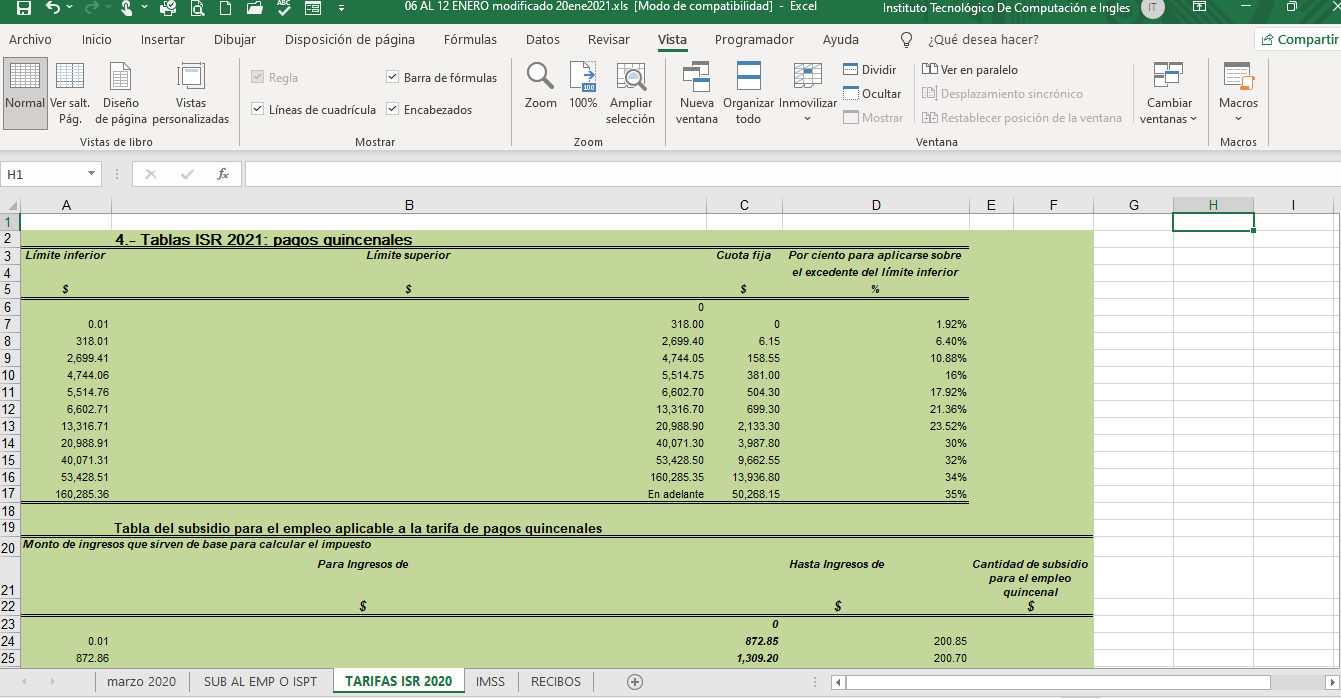This screenshot has height=699, width=1341.
Task: Run the ABC spelling check icon
Action: tap(283, 9)
